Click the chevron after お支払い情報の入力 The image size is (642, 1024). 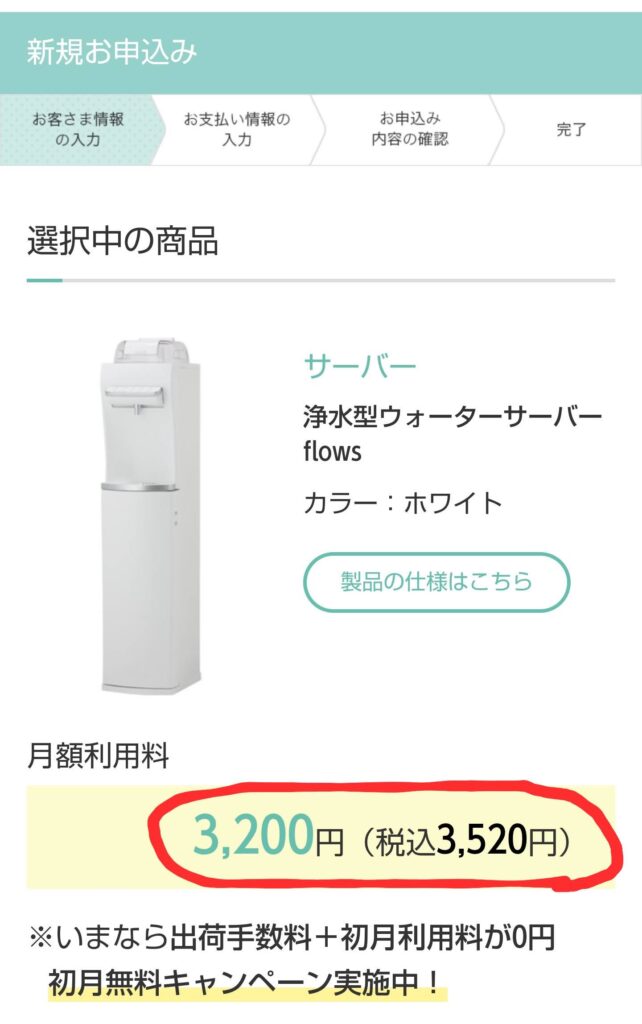(317, 129)
